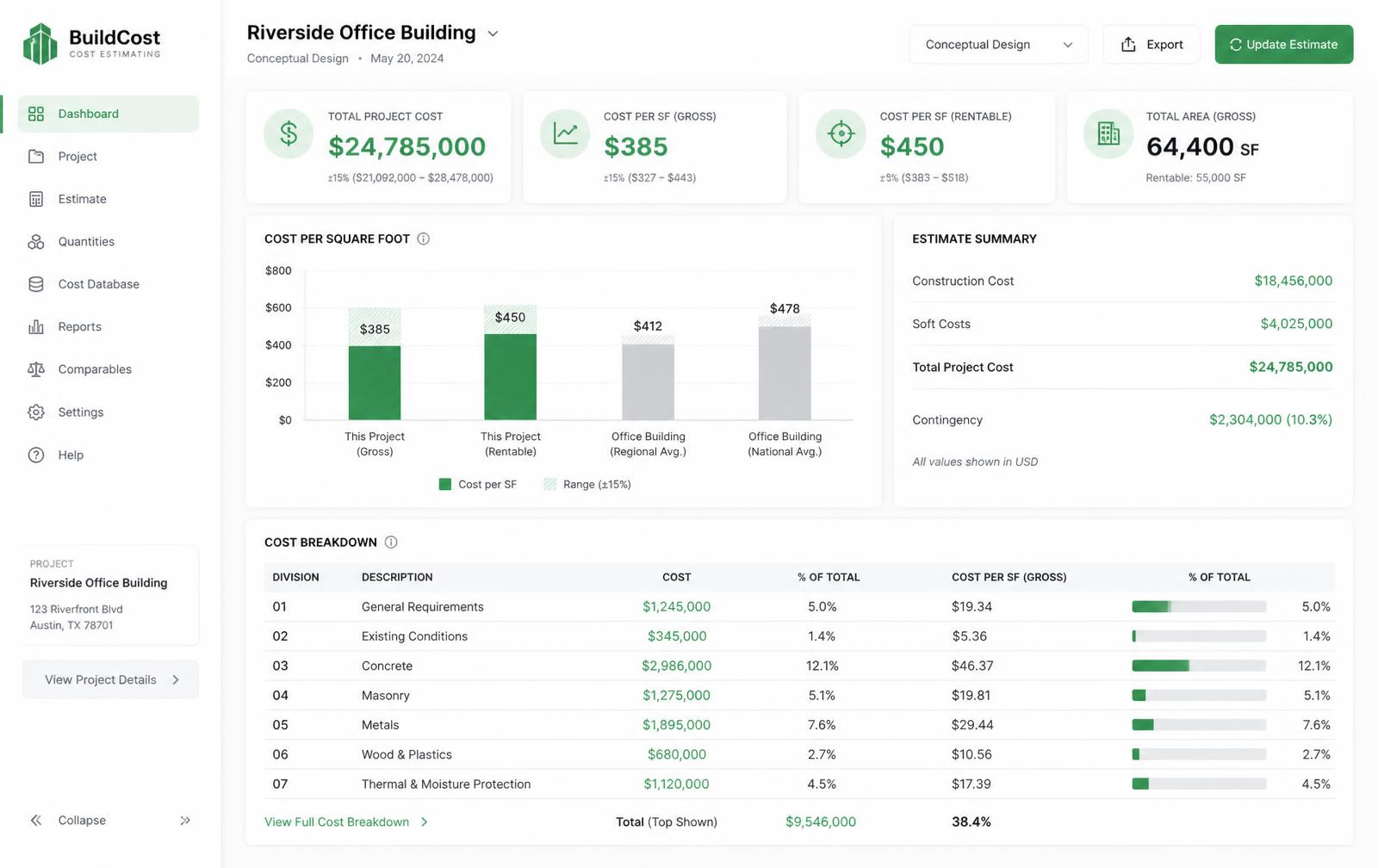This screenshot has height=868, width=1378.
Task: Click the View Project Details button
Action: pos(110,679)
